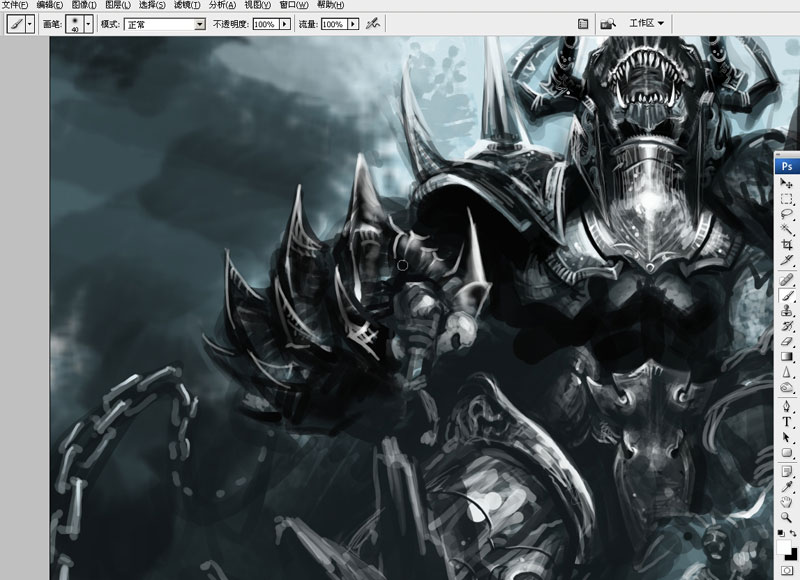This screenshot has width=800, height=580.
Task: Expand the opacity 不透明度 slider arrow
Action: click(x=285, y=24)
